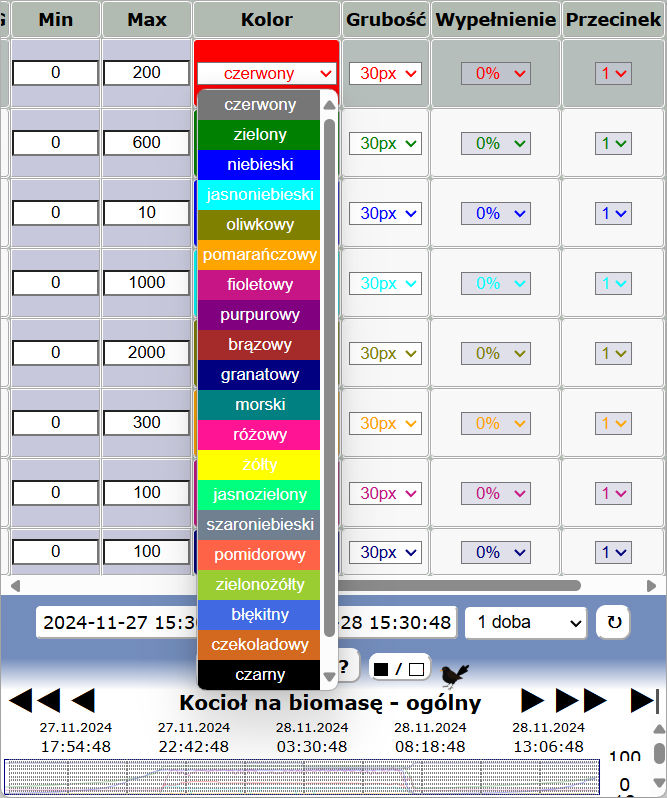Click the start date-time input field
667x798 pixels.
tap(116, 622)
